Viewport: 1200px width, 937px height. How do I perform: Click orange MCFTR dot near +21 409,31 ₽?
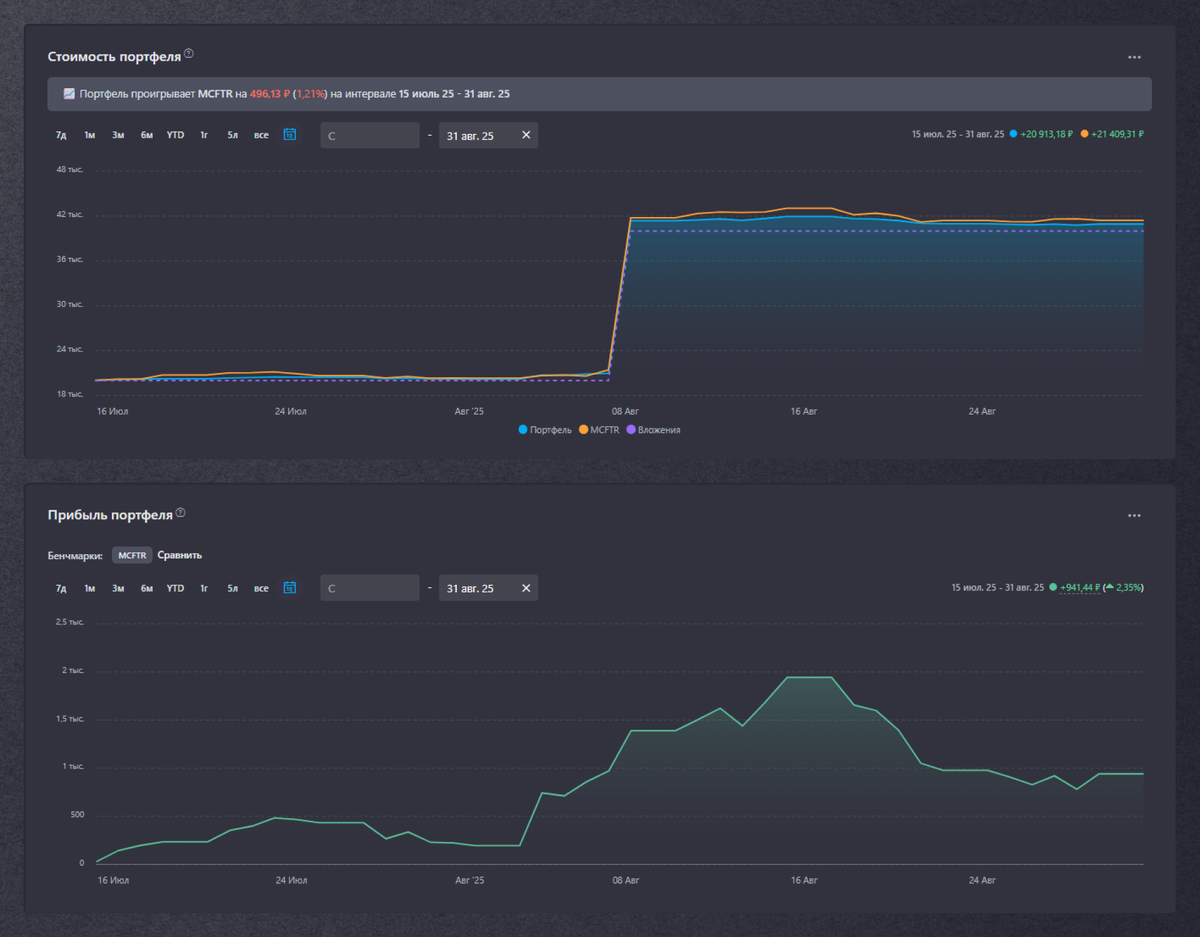[1084, 134]
